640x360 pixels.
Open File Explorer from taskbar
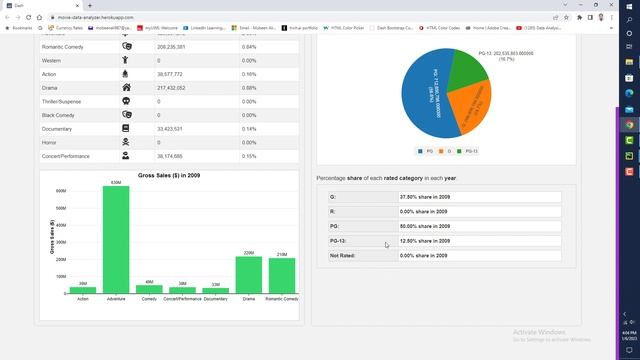(629, 62)
